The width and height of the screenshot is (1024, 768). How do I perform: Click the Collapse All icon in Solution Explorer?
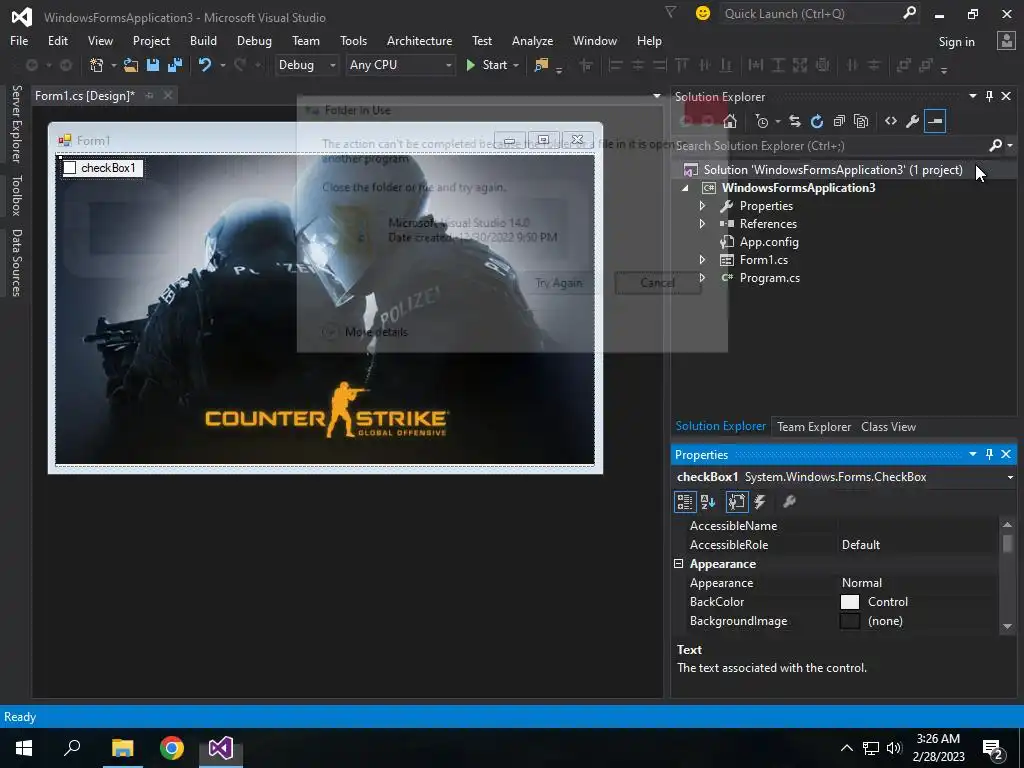[x=839, y=121]
